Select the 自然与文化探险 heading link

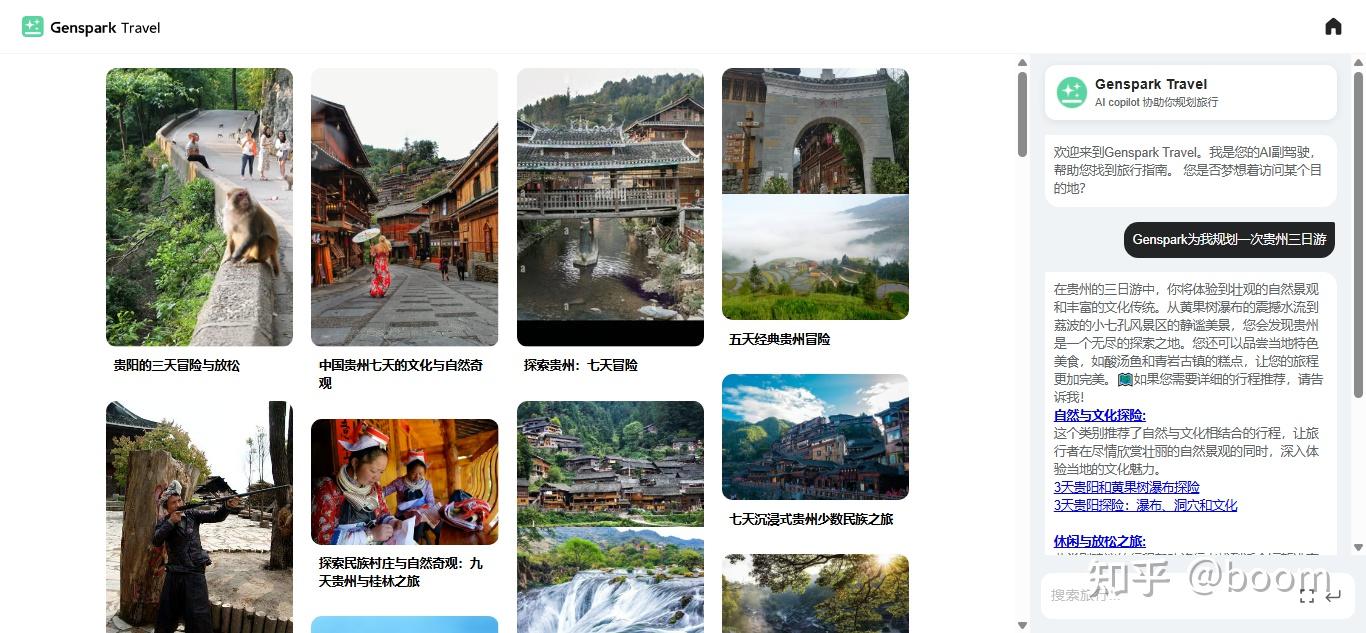pos(1099,415)
